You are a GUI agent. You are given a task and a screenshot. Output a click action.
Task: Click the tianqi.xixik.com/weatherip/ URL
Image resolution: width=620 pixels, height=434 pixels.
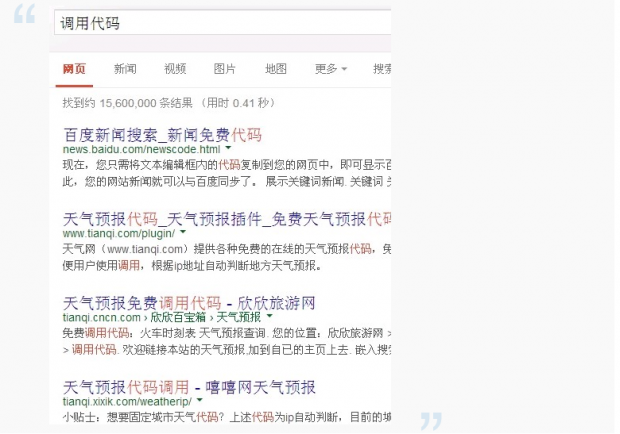click(126, 401)
